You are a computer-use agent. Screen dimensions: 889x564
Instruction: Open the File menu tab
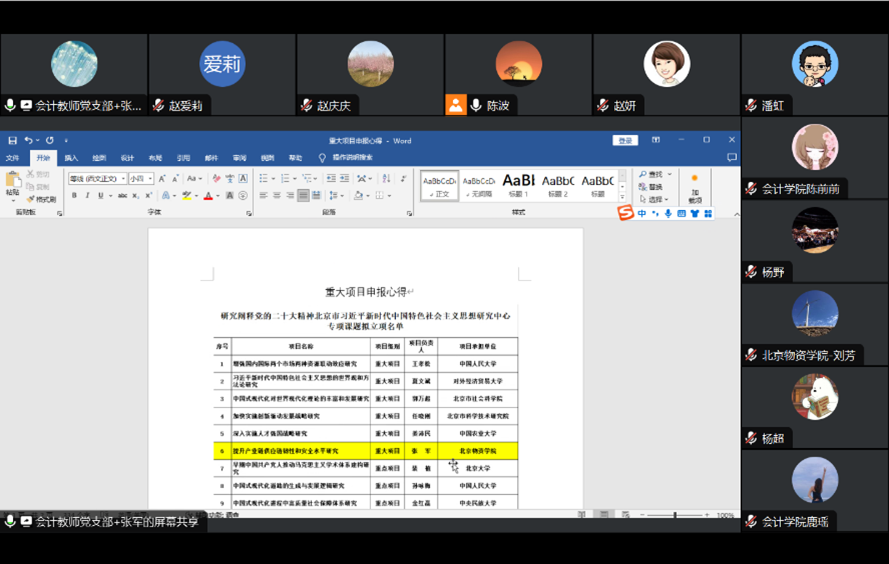pos(12,158)
